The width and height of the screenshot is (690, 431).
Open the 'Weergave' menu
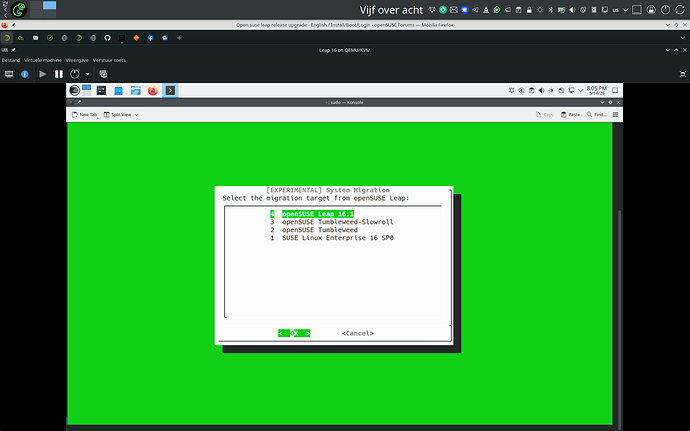pos(77,60)
